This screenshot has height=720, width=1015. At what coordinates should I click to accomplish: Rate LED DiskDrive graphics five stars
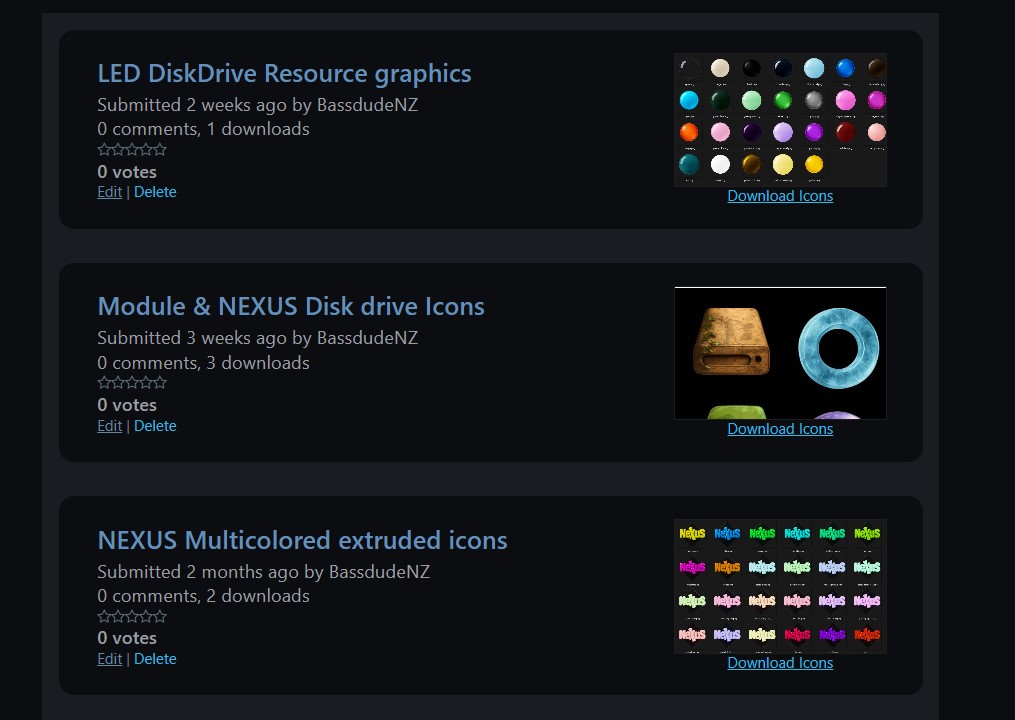tap(160, 150)
